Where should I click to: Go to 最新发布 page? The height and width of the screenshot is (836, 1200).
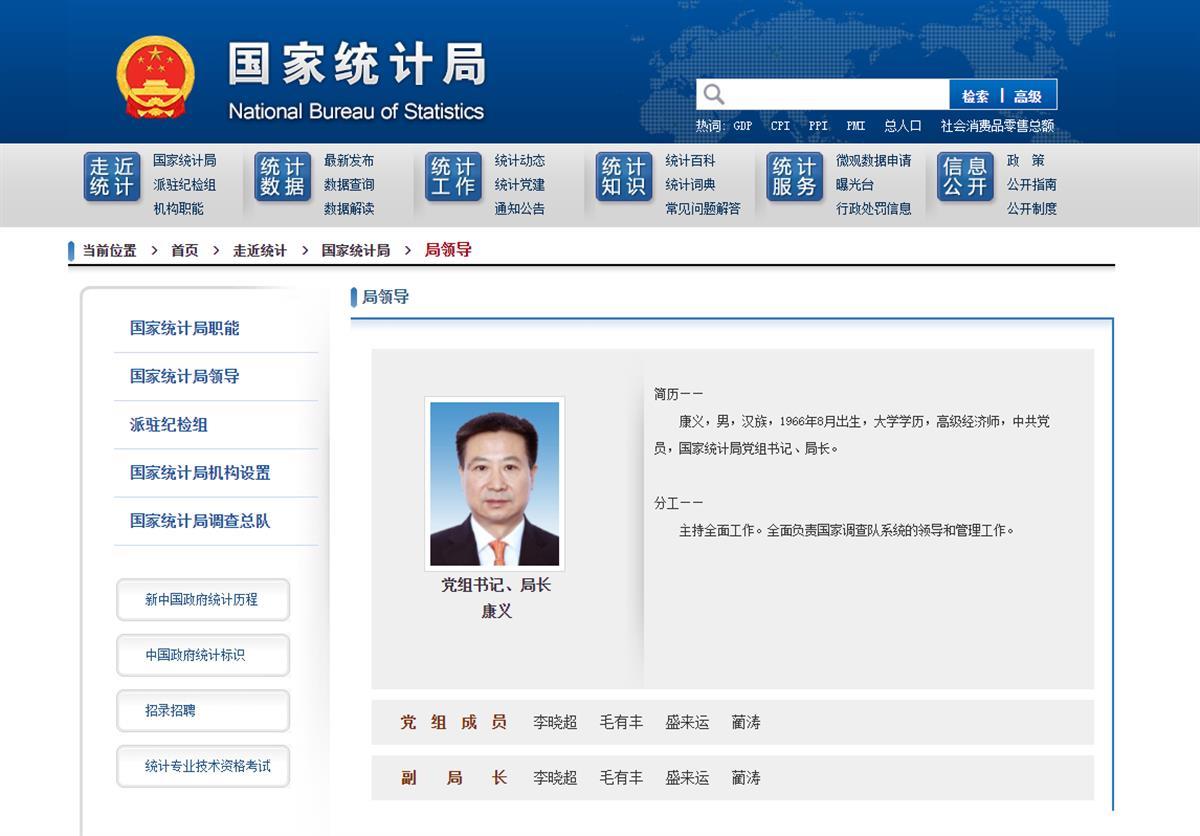pyautogui.click(x=349, y=160)
